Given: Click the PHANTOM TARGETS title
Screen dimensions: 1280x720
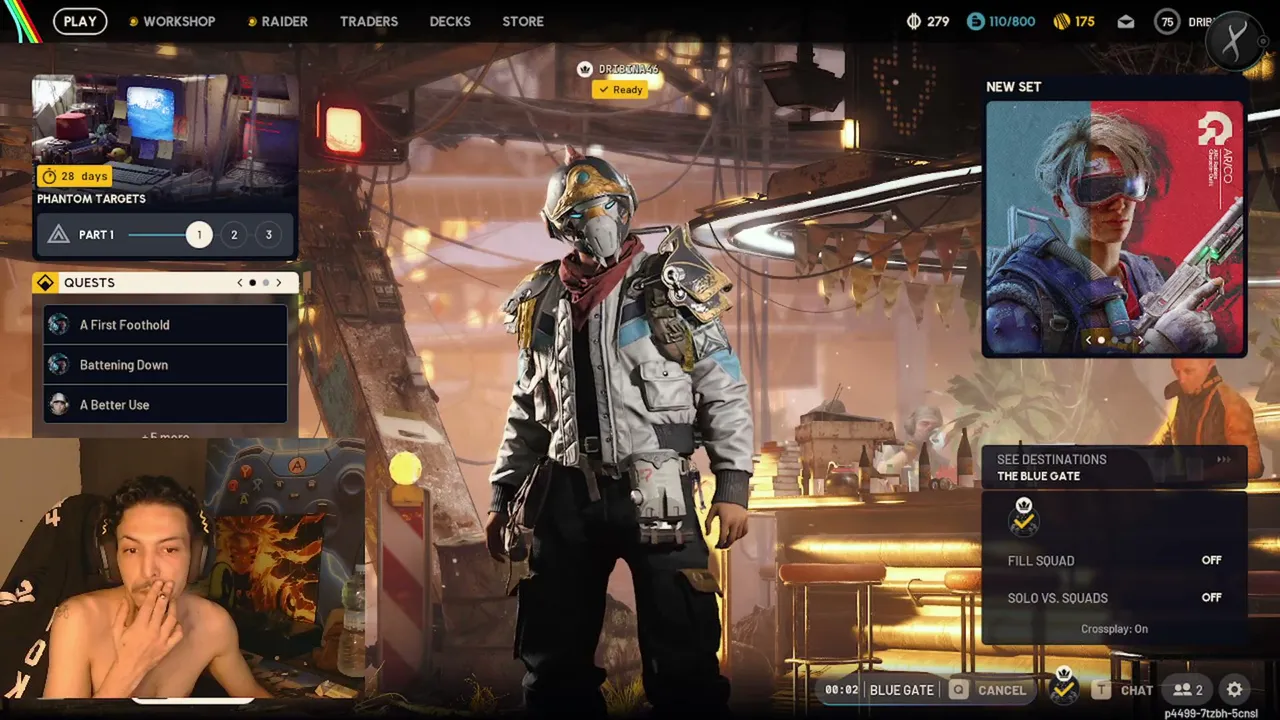Looking at the screenshot, I should (91, 199).
